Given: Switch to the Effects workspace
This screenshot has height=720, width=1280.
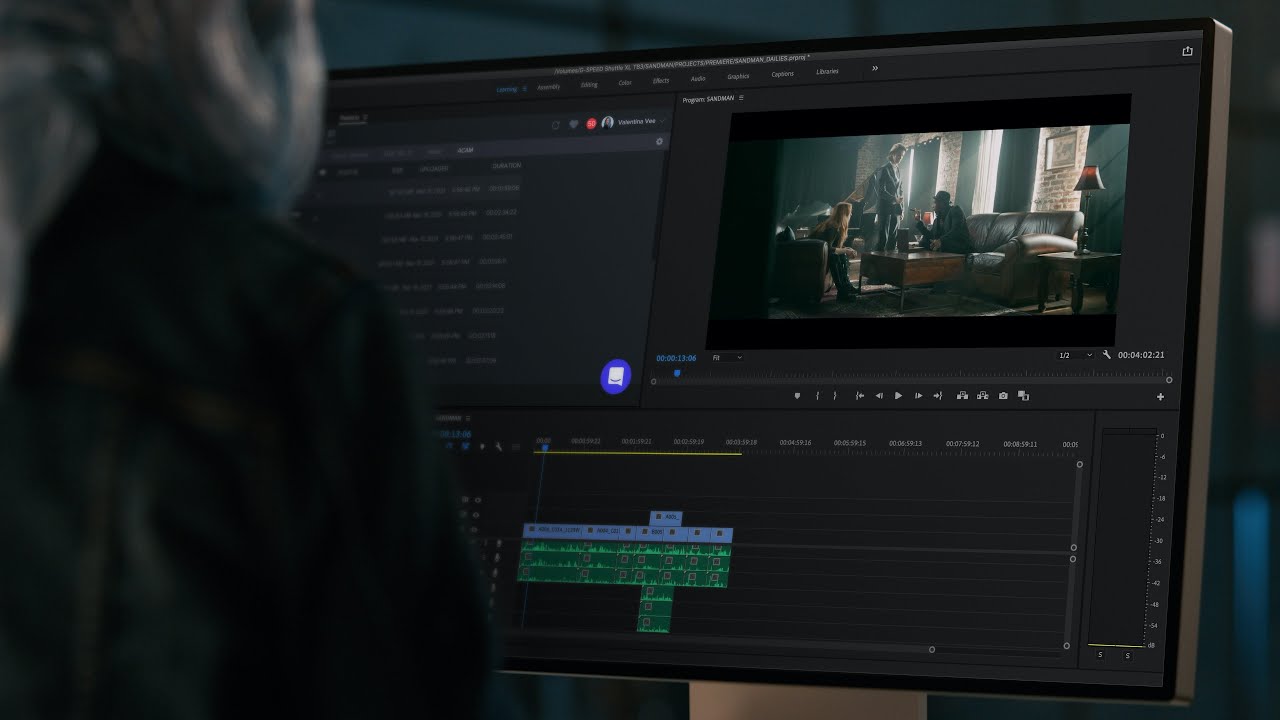Looking at the screenshot, I should 661,81.
